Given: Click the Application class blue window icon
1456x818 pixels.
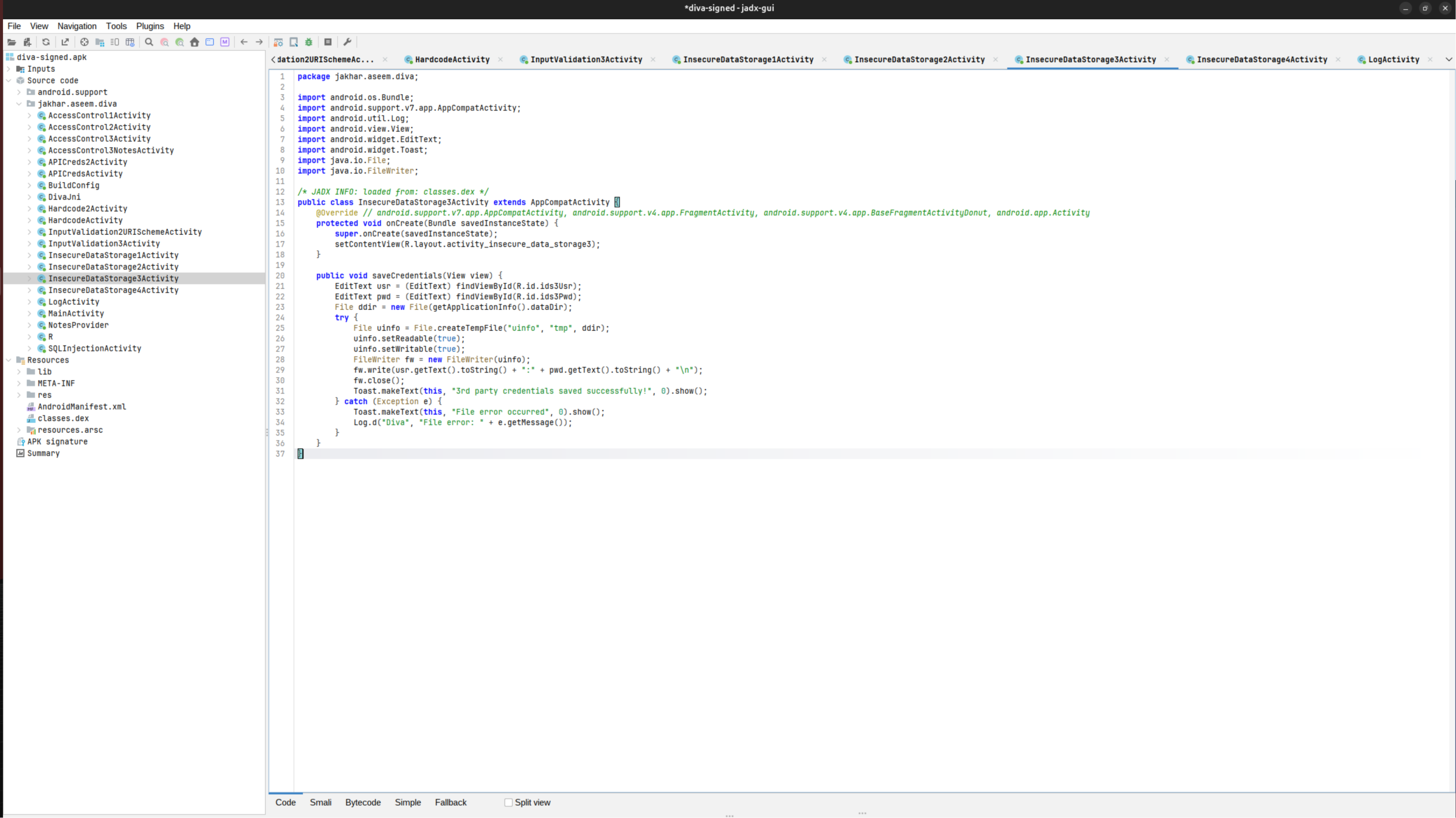Looking at the screenshot, I should (210, 42).
